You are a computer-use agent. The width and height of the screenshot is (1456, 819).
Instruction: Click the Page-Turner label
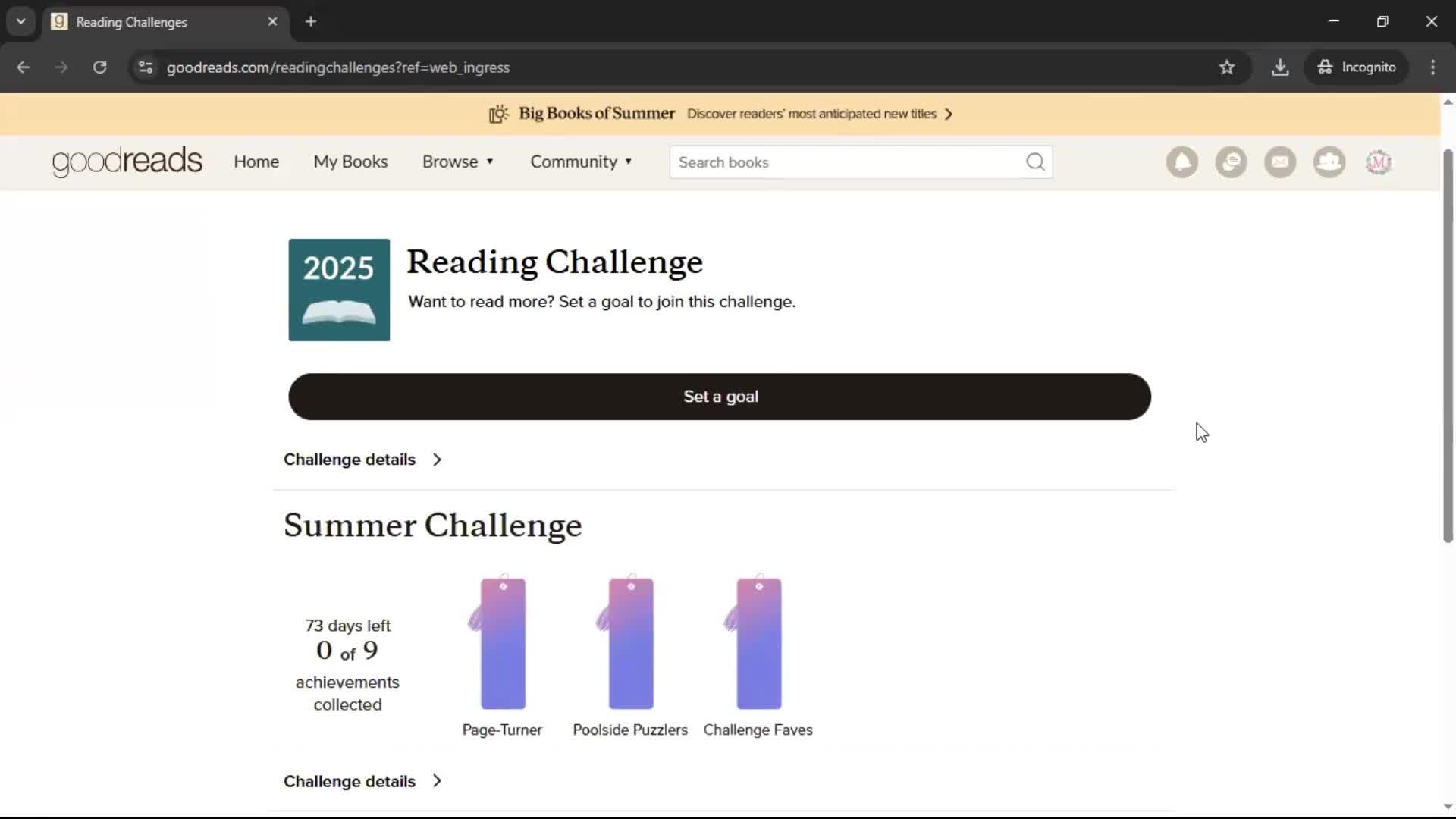[x=502, y=730]
